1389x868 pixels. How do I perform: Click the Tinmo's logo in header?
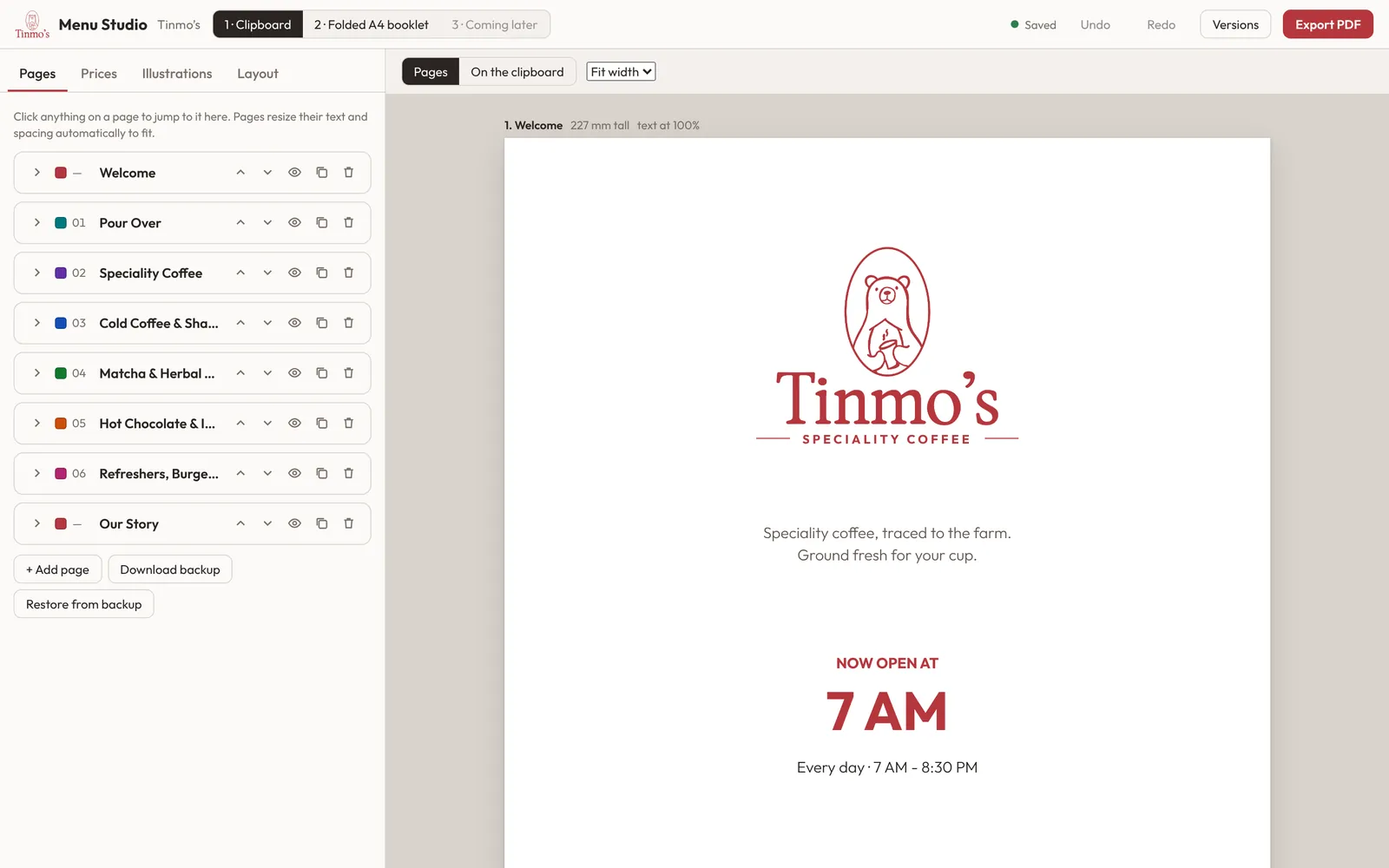(x=32, y=24)
